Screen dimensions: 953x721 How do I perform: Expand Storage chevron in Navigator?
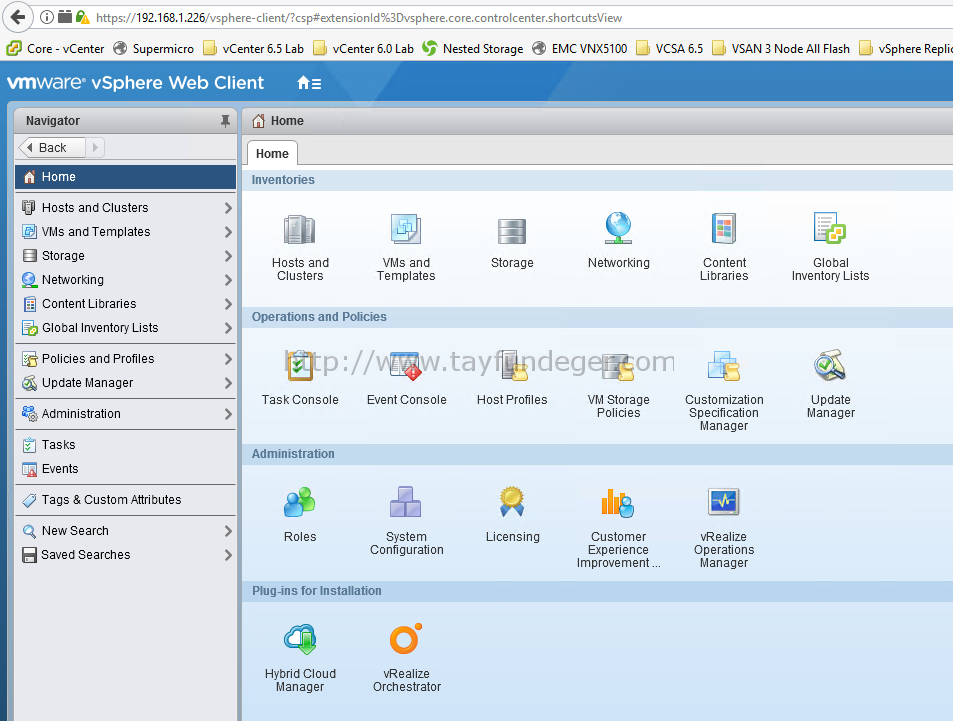[x=228, y=256]
